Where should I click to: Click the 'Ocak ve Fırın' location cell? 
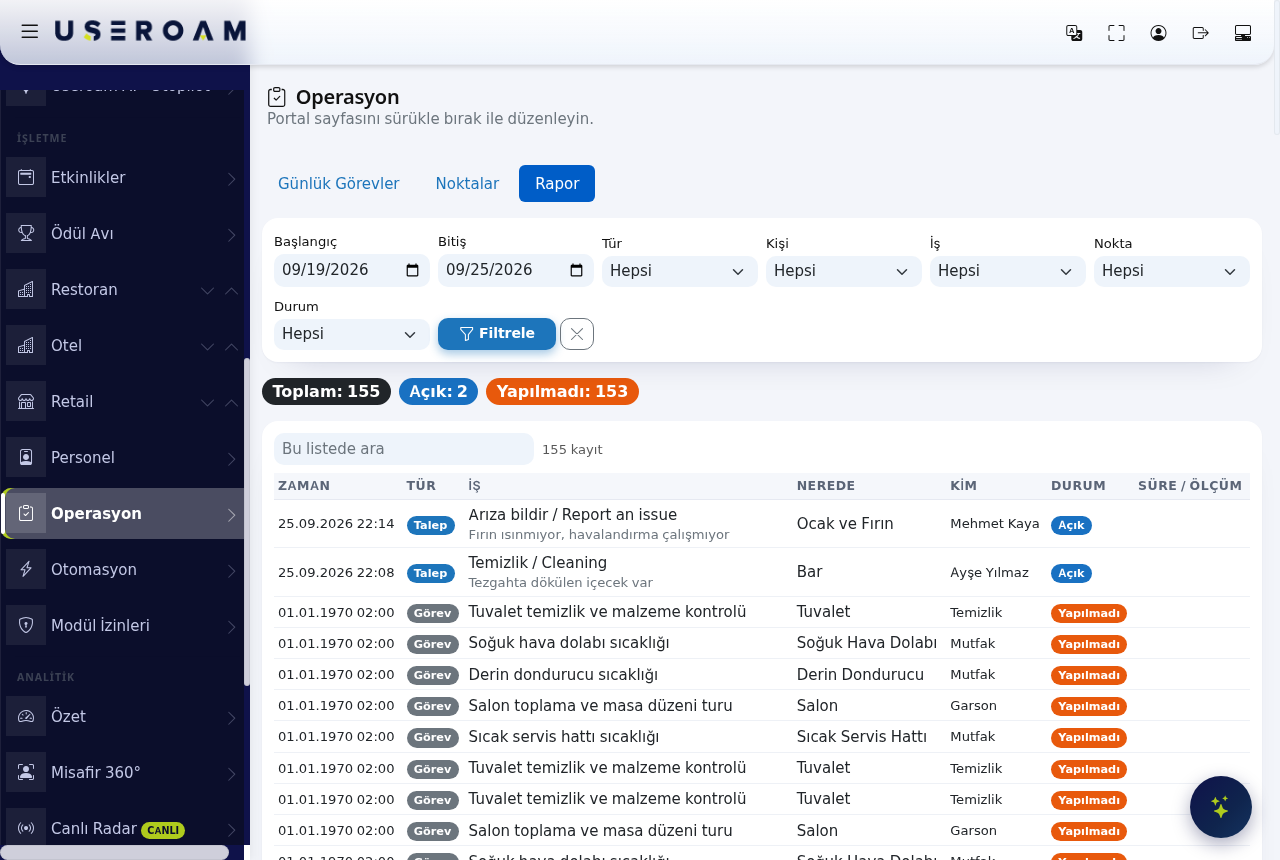[845, 523]
